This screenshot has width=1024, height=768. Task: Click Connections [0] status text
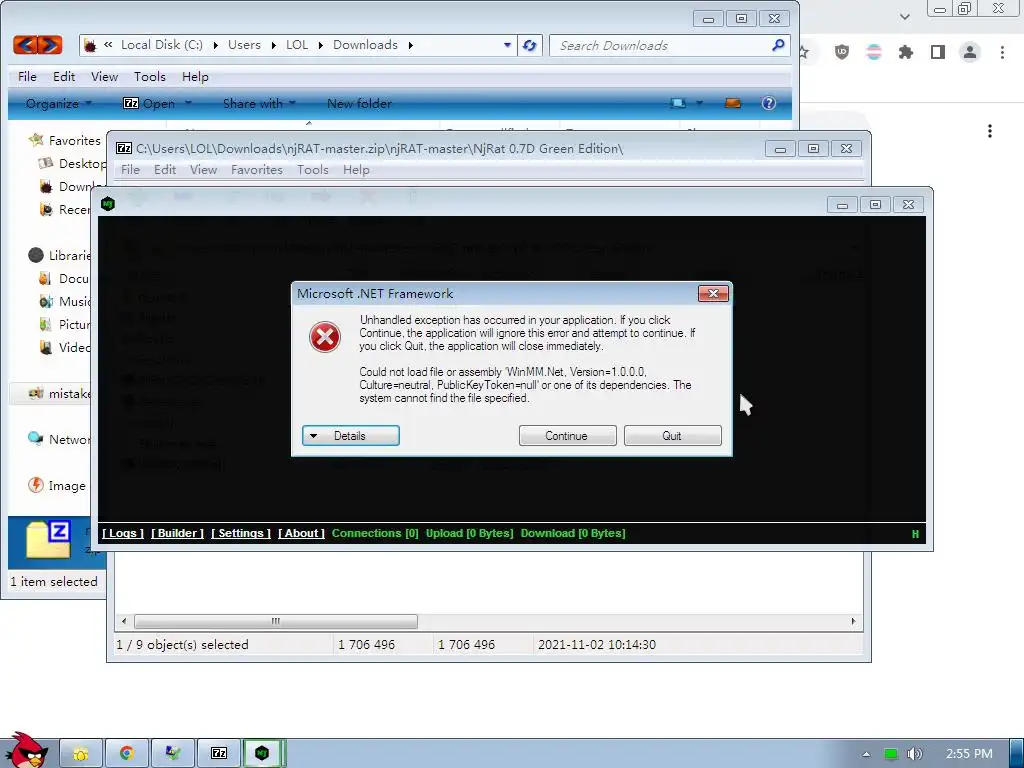coord(375,533)
